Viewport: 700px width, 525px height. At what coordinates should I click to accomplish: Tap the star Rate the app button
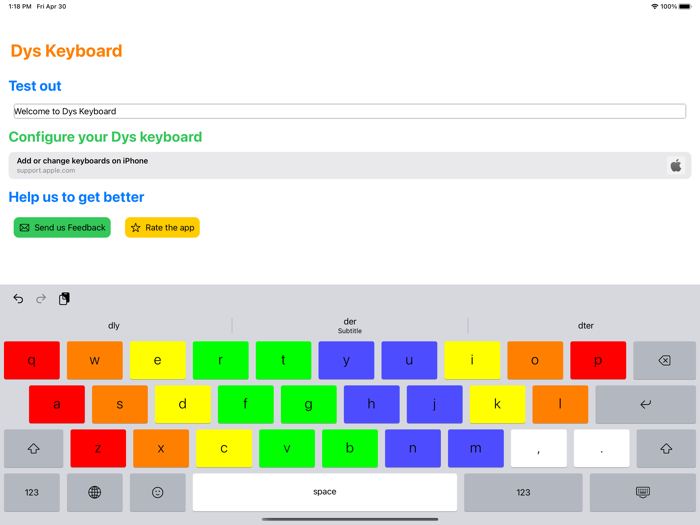162,228
